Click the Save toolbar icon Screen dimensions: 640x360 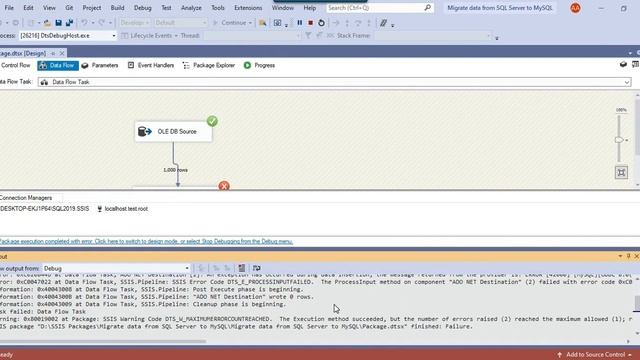(x=58, y=23)
